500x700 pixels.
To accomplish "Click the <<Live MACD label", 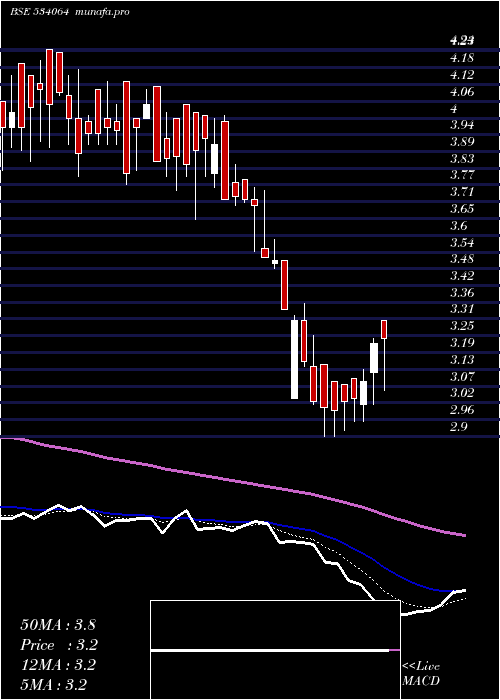I will (x=421, y=674).
